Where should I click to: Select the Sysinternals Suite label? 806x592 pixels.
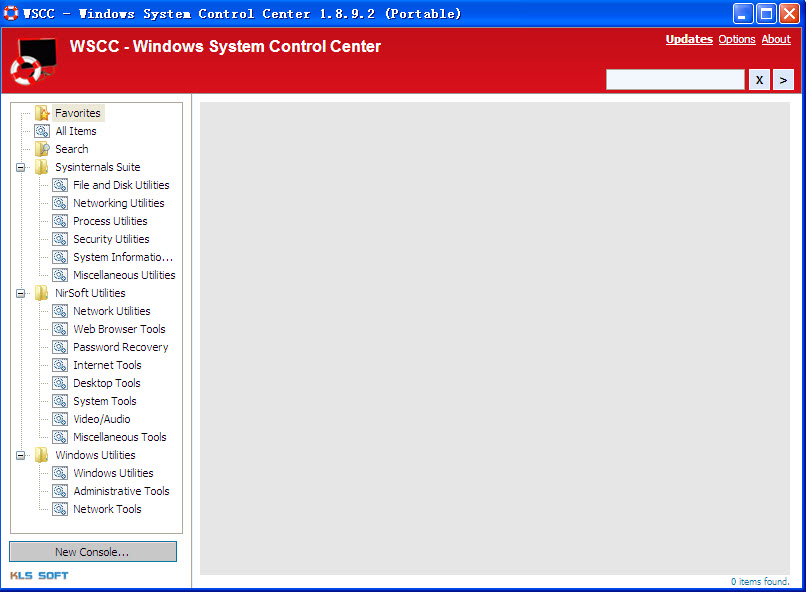tap(98, 167)
